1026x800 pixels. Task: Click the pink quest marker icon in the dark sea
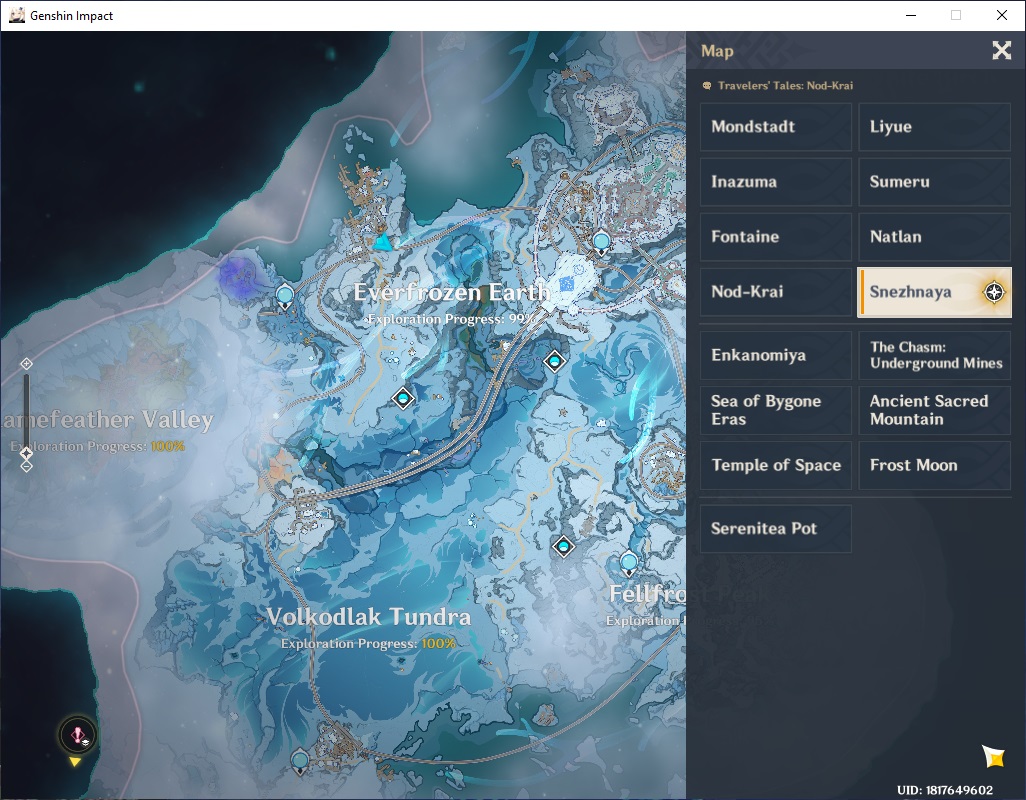(x=78, y=735)
